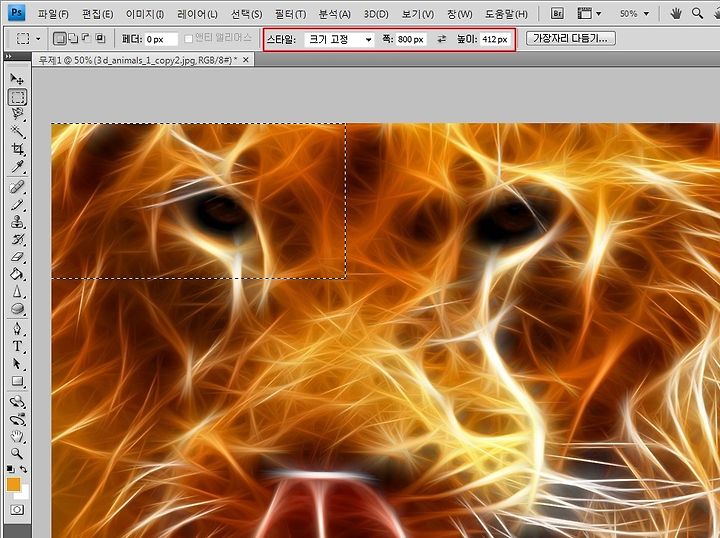Open the 파일(F) menu

53,14
